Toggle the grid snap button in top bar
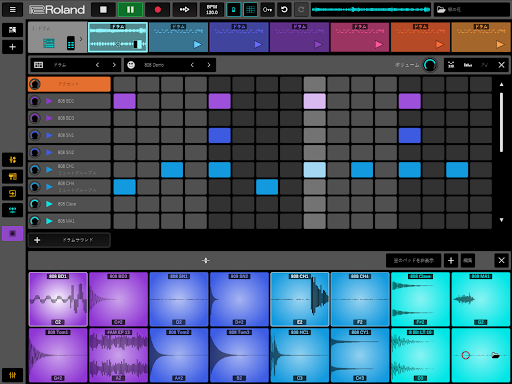 click(x=251, y=9)
